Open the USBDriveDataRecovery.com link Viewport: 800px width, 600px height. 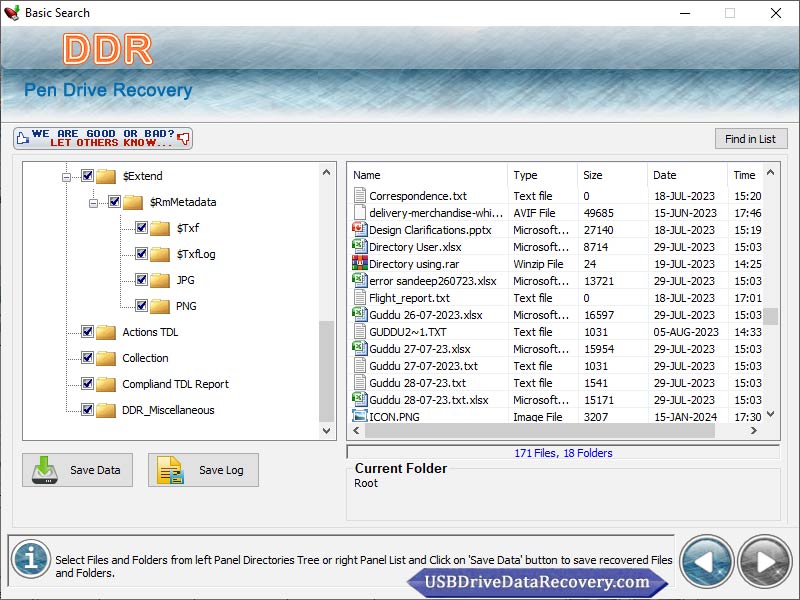click(537, 582)
